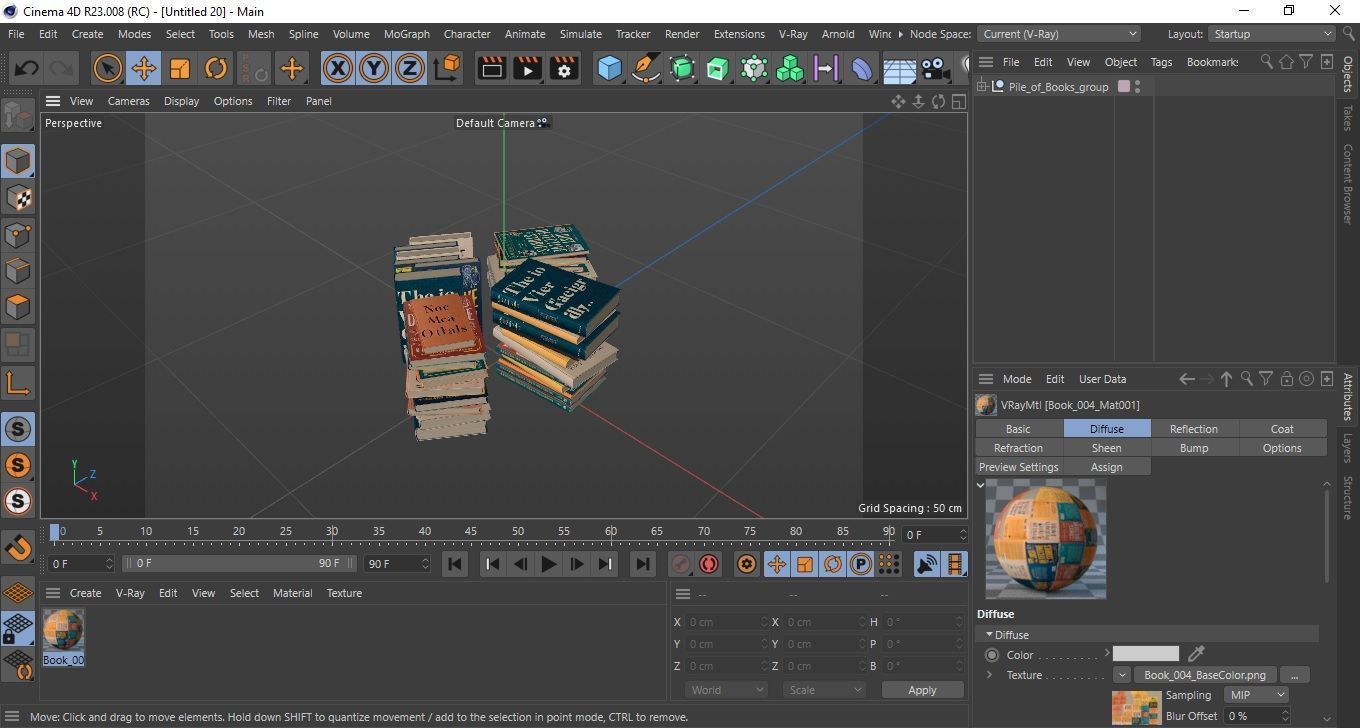Switch to Points mode
The image size is (1360, 728).
point(18,235)
